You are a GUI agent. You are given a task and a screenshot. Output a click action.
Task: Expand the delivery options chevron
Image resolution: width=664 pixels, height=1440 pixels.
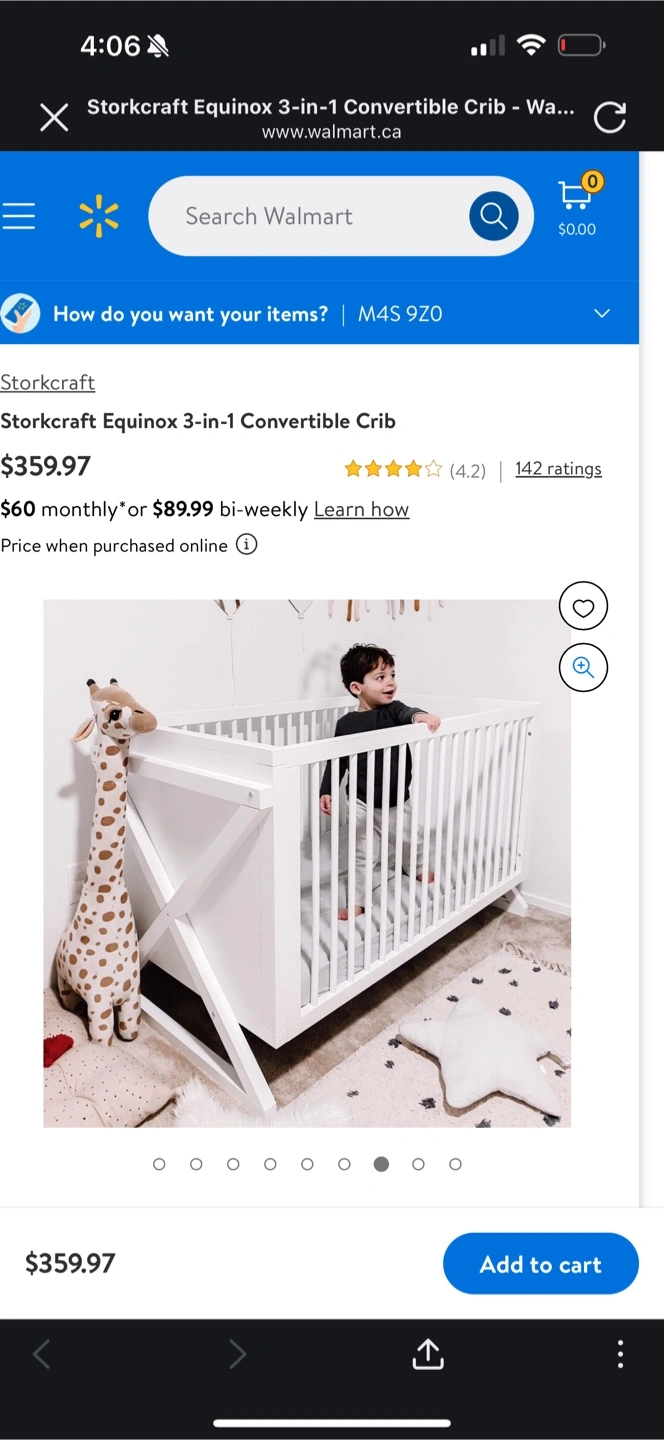(602, 313)
